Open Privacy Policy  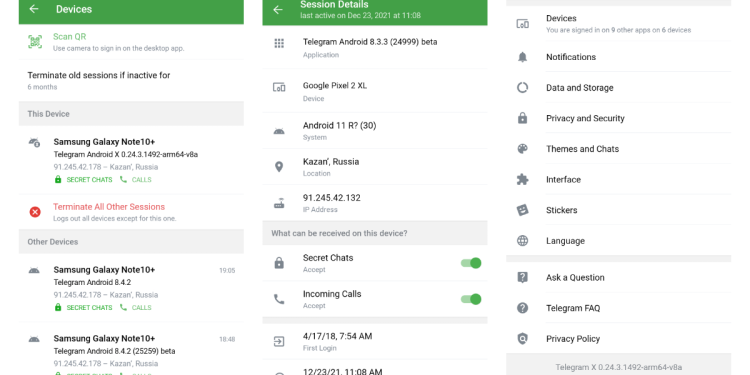(618, 339)
